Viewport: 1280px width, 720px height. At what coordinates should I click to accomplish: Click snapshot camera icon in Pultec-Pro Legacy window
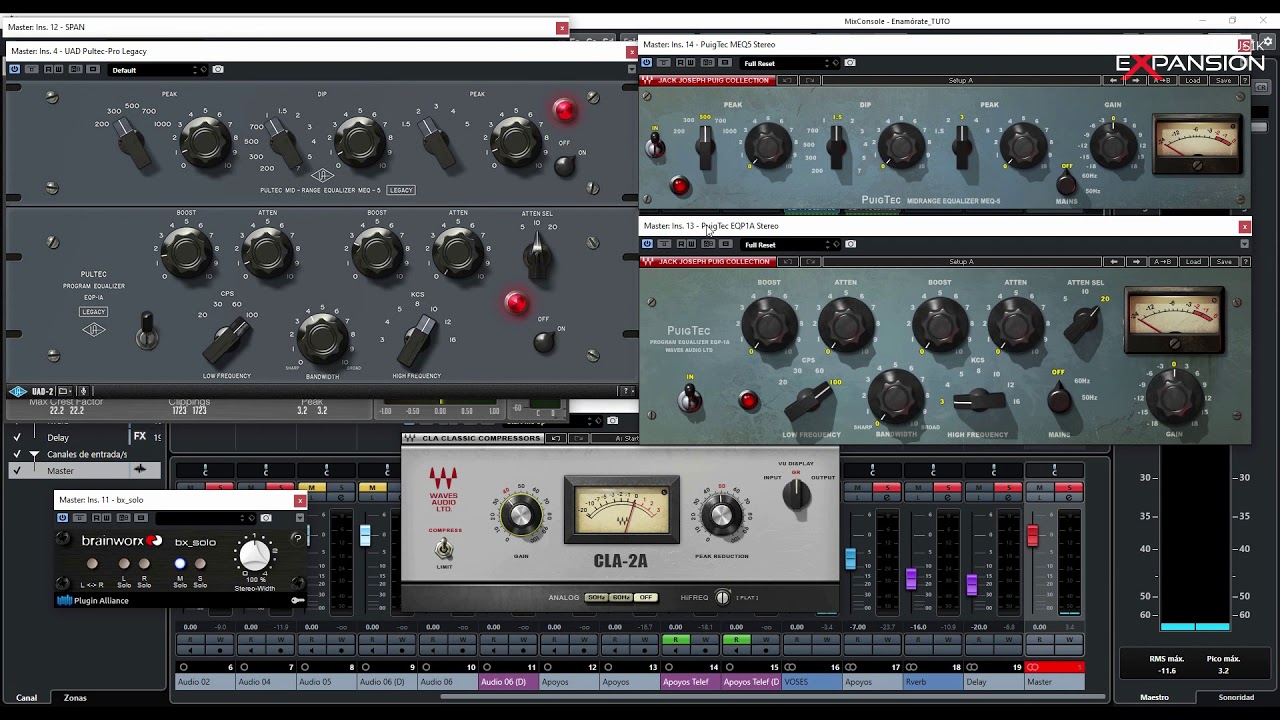[218, 69]
